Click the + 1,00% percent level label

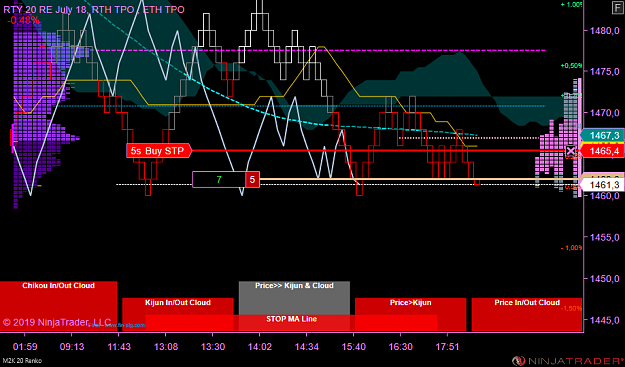pyautogui.click(x=572, y=4)
